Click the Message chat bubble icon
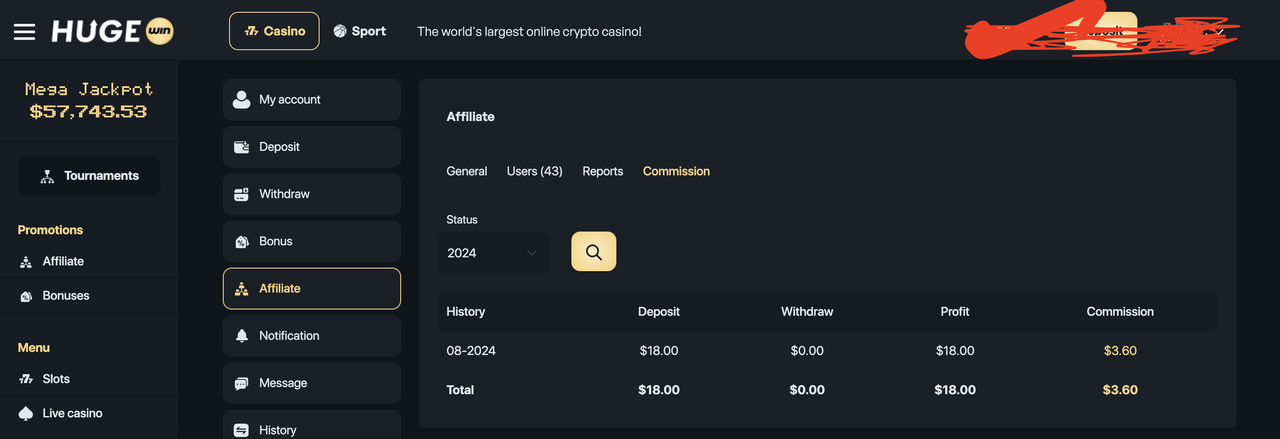1280x439 pixels. (241, 383)
